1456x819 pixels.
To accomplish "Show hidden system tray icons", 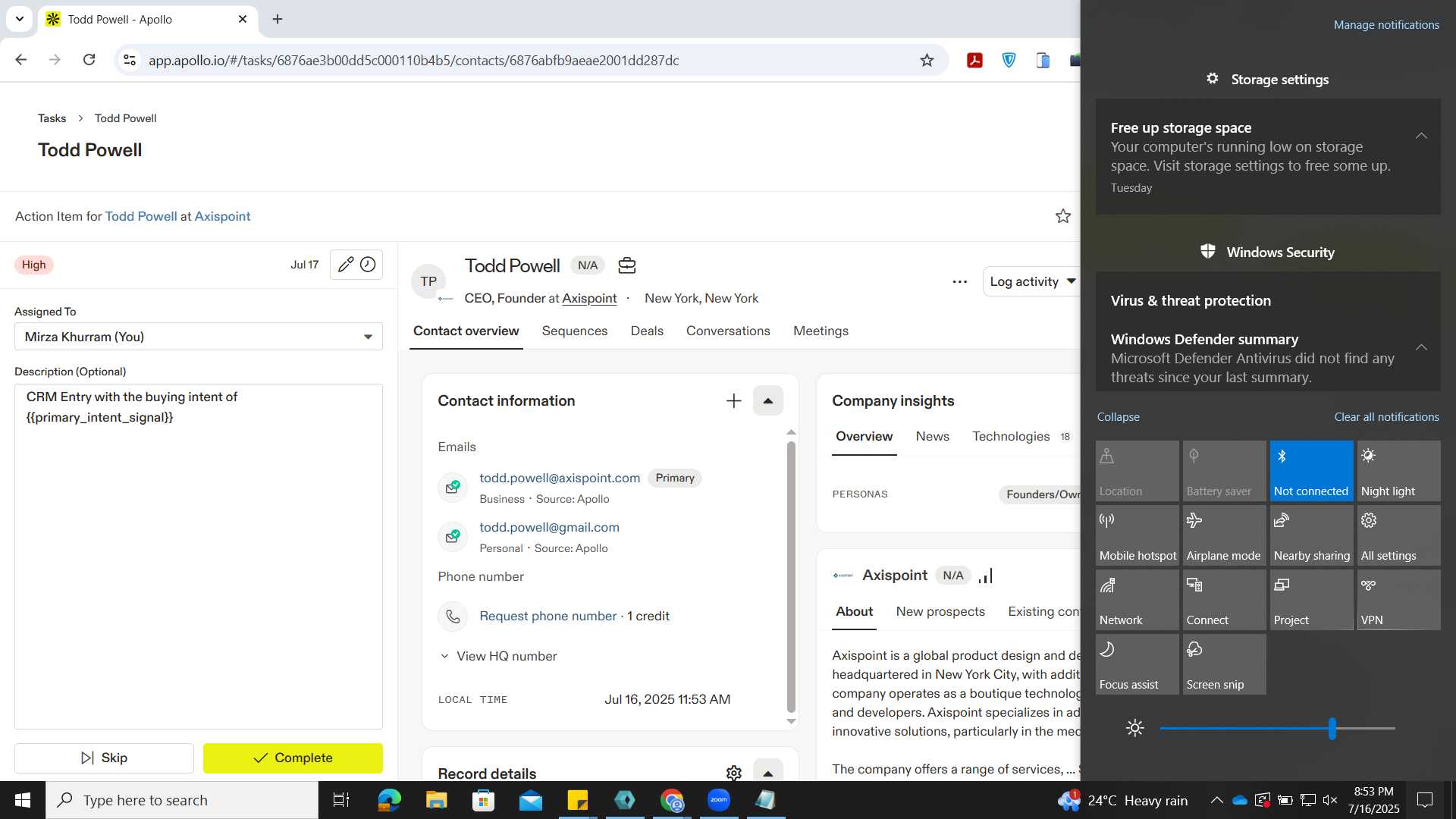I will 1216,800.
